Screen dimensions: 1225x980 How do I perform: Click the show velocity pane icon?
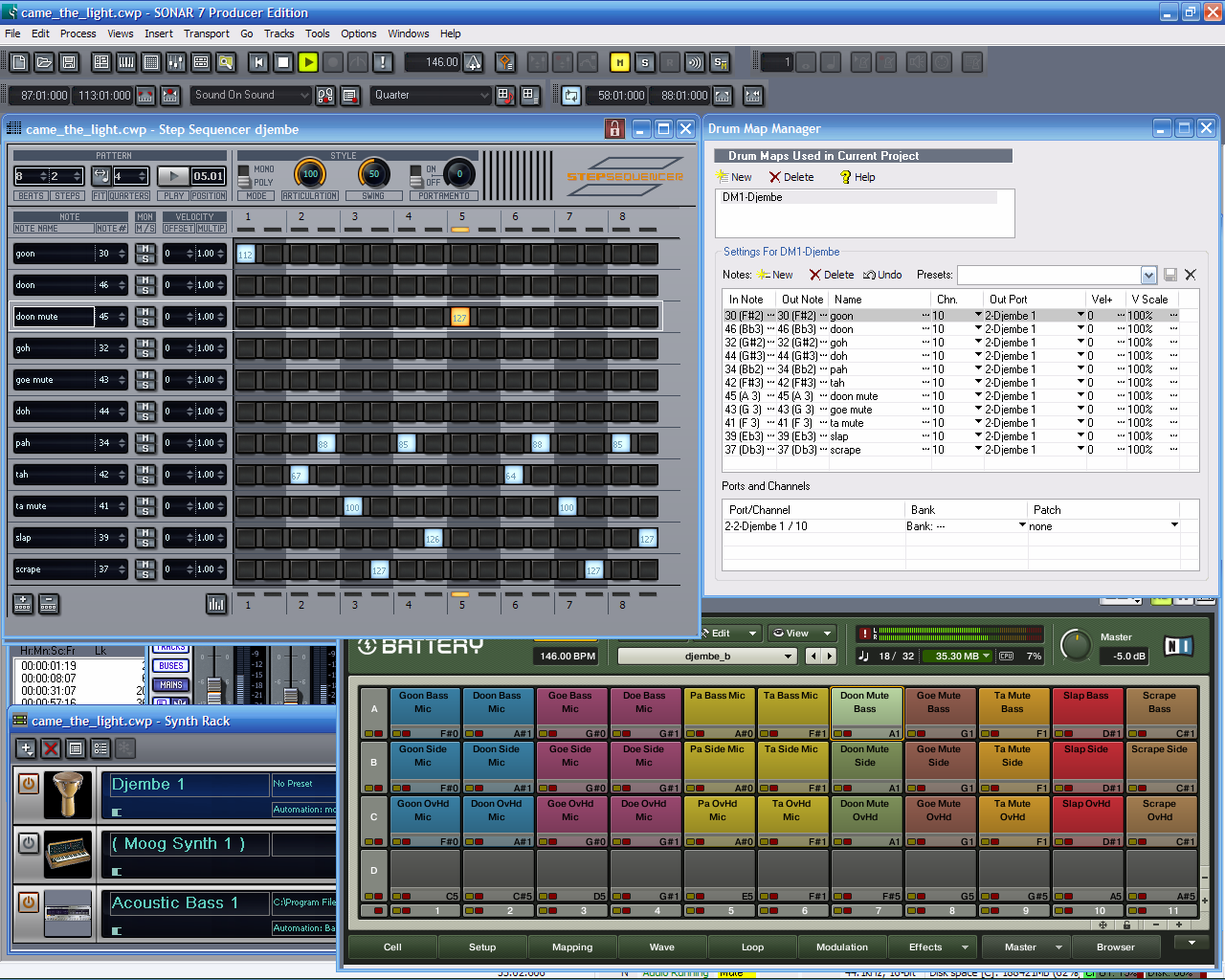(216, 603)
